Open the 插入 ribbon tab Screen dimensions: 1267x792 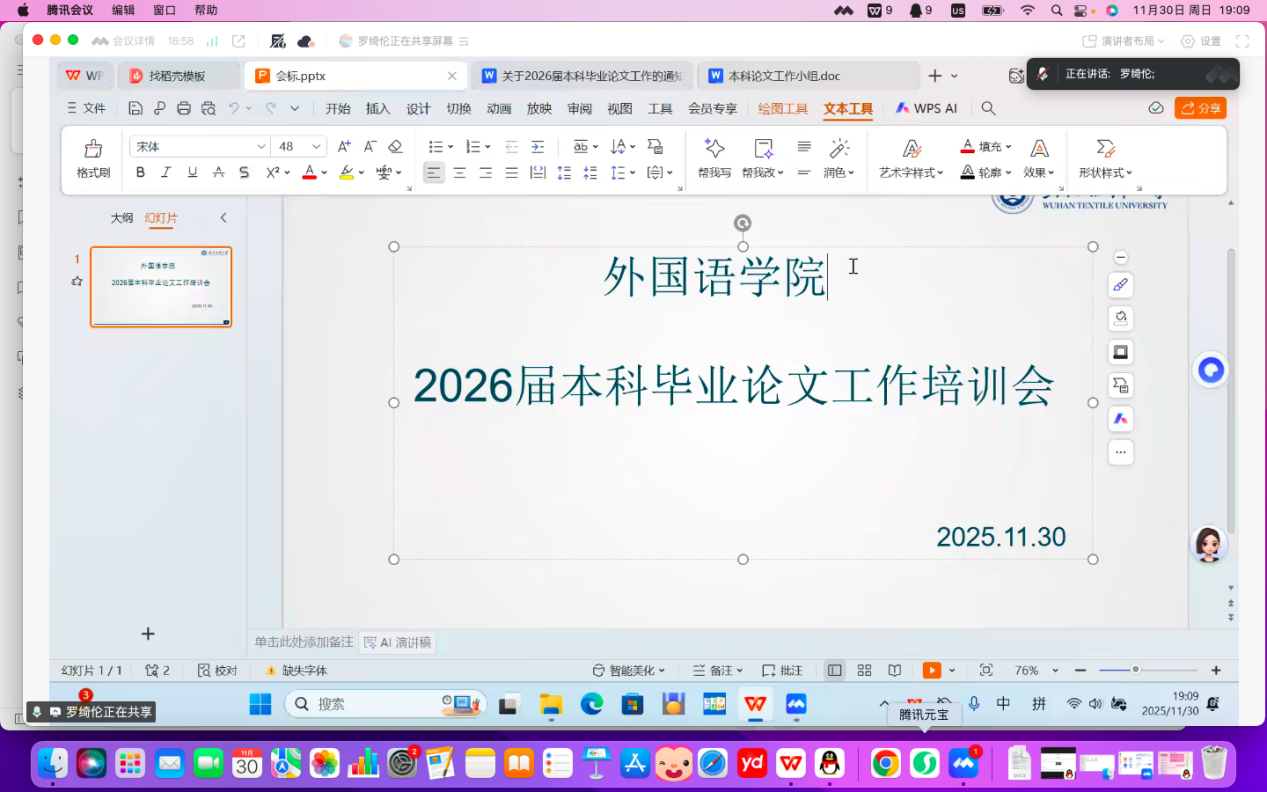378,109
